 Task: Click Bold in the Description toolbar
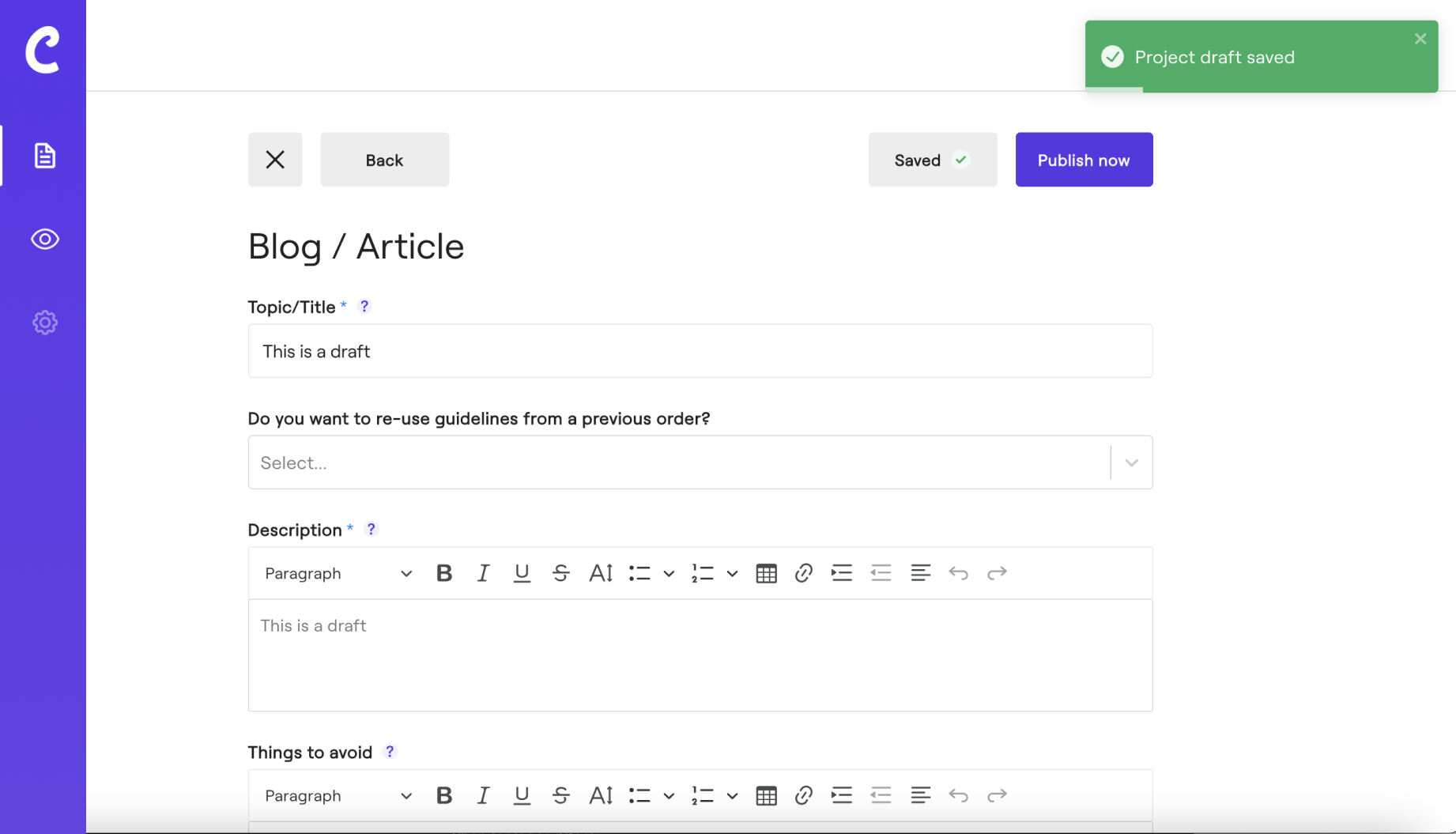click(443, 573)
